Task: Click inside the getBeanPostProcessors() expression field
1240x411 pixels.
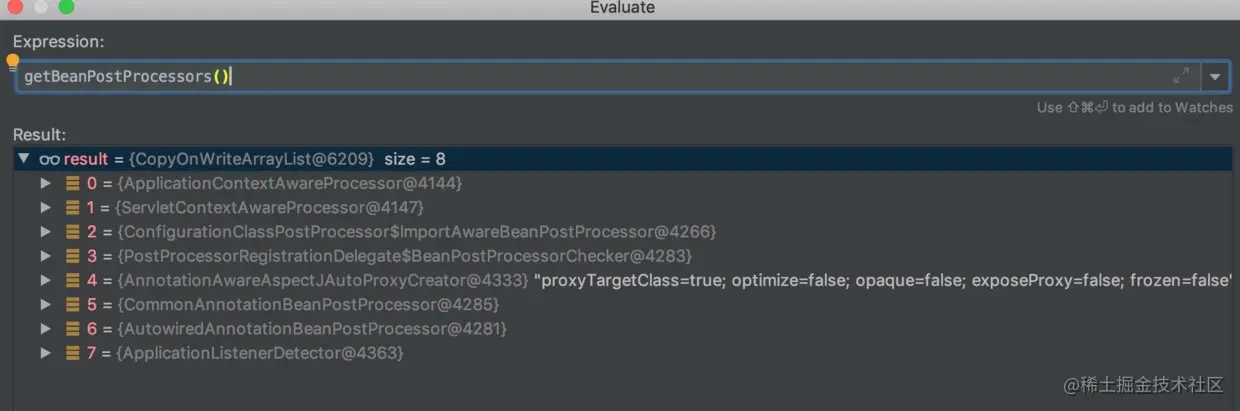Action: point(600,76)
